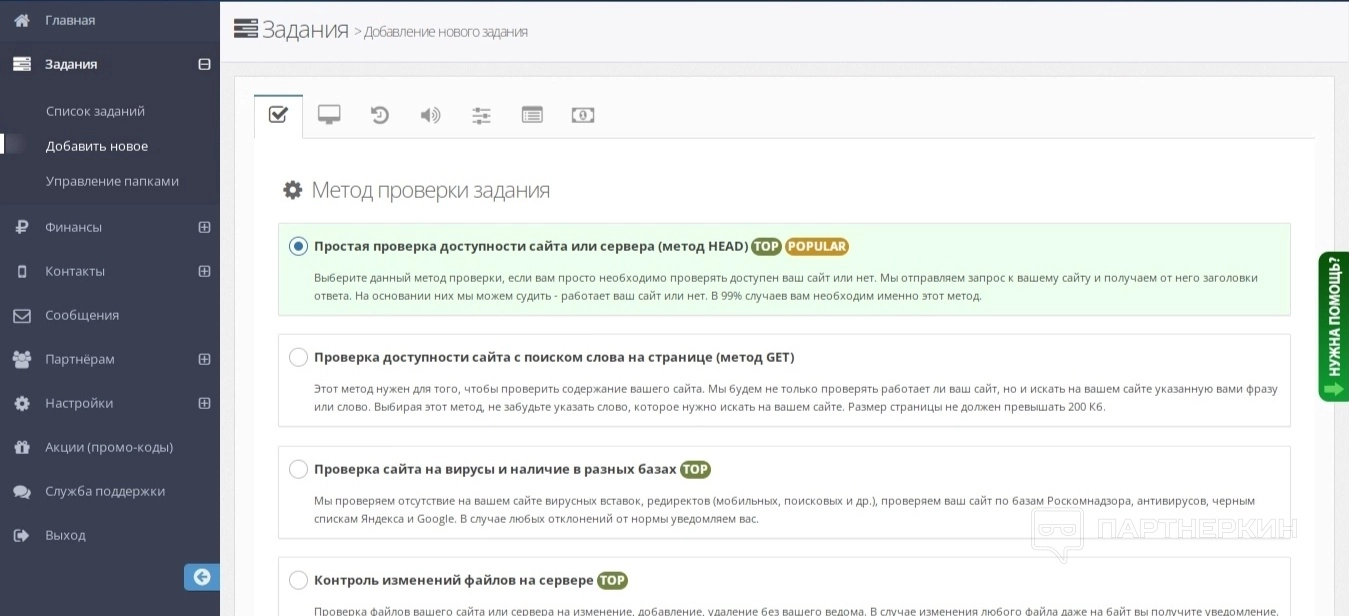Click the POPULAR badge on HEAD method
Image resolution: width=1349 pixels, height=616 pixels.
(x=817, y=246)
